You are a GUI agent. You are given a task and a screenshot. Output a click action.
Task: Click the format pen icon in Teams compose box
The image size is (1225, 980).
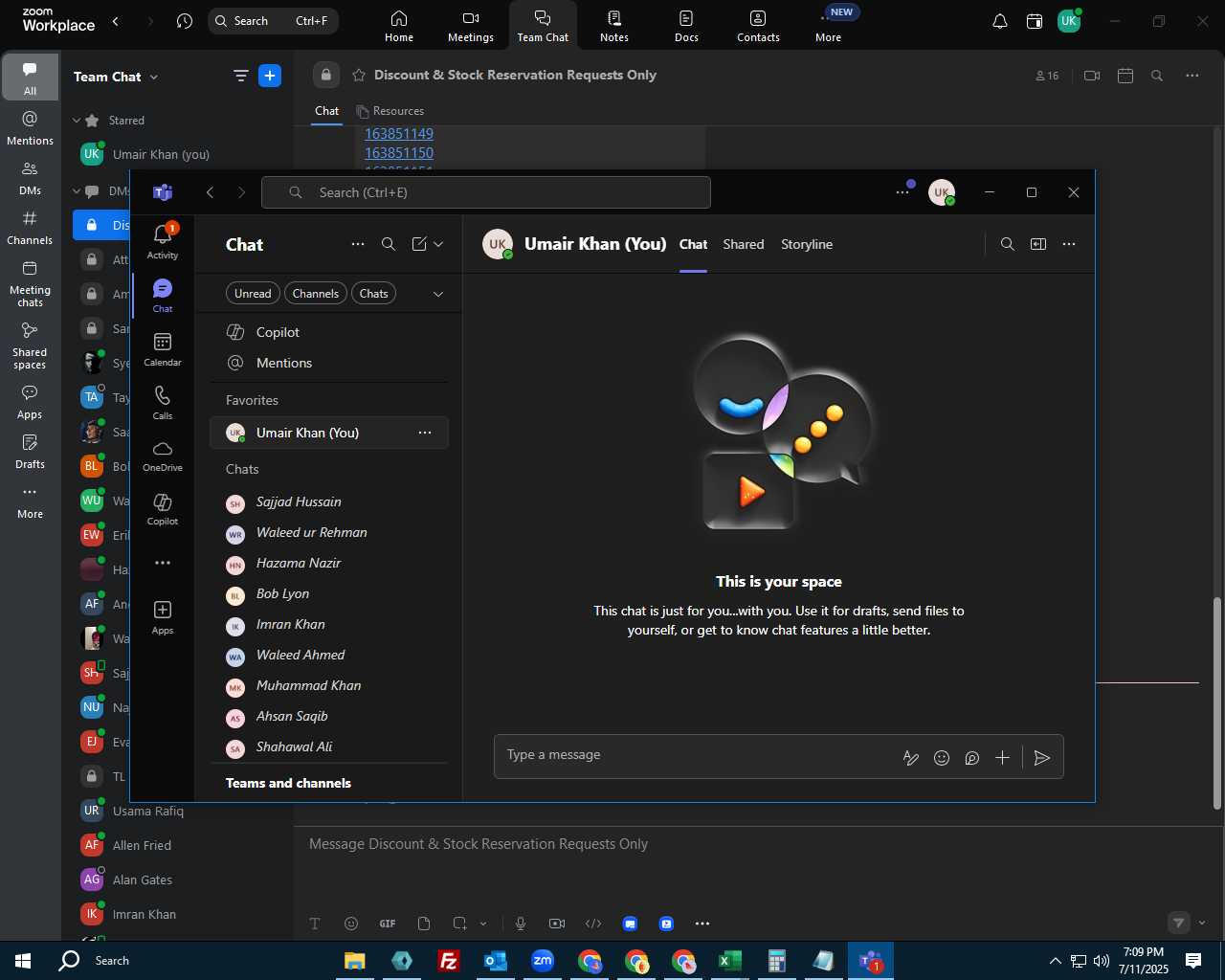[911, 758]
